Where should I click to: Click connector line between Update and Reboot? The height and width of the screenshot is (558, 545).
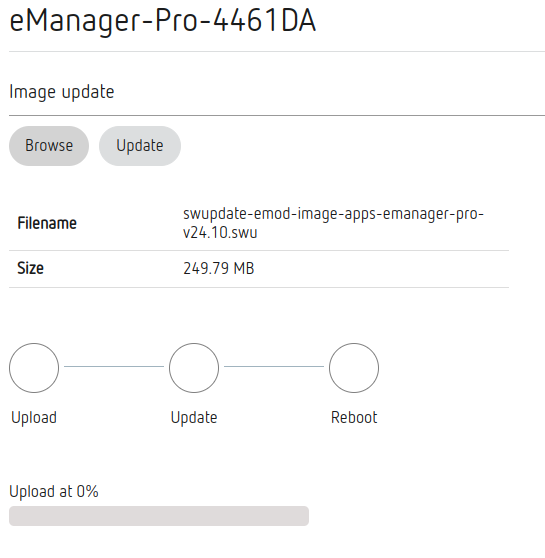point(274,366)
